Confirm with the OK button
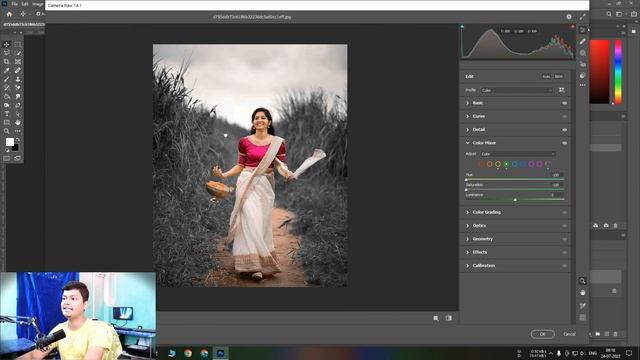Screen dimensions: 640x360 [x=542, y=334]
